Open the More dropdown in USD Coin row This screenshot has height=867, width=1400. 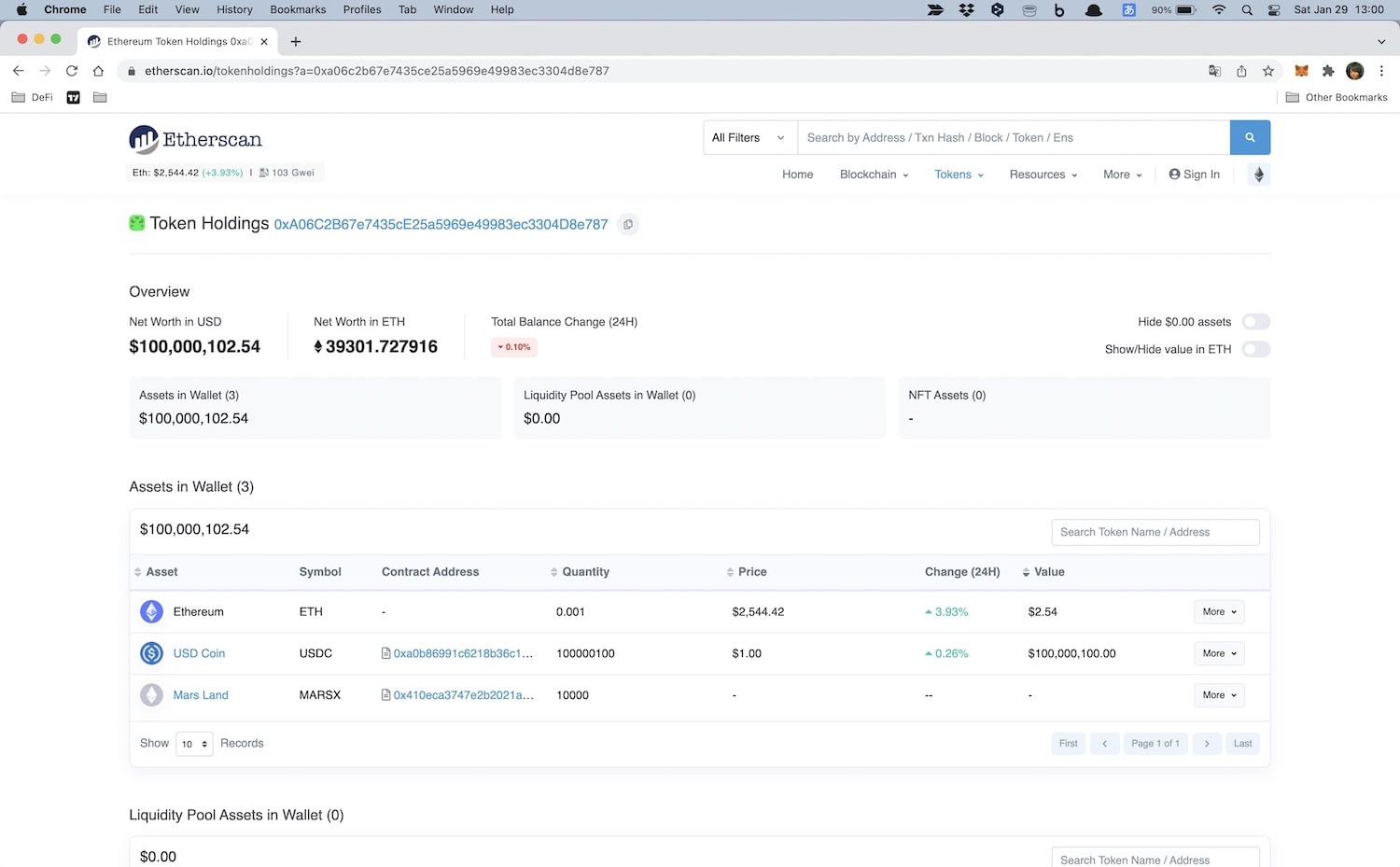(1219, 653)
